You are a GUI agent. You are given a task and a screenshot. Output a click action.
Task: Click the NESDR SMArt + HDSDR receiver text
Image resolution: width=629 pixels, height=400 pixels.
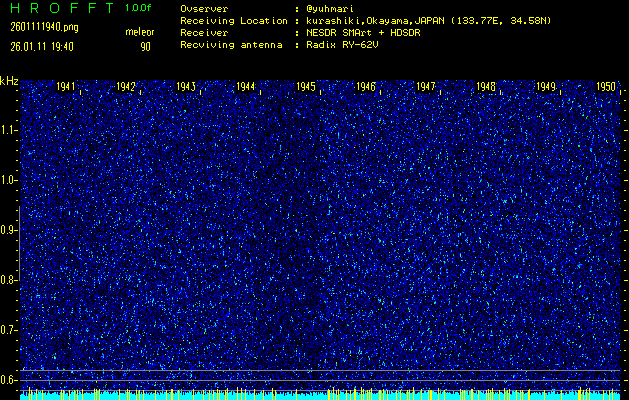[x=366, y=34]
